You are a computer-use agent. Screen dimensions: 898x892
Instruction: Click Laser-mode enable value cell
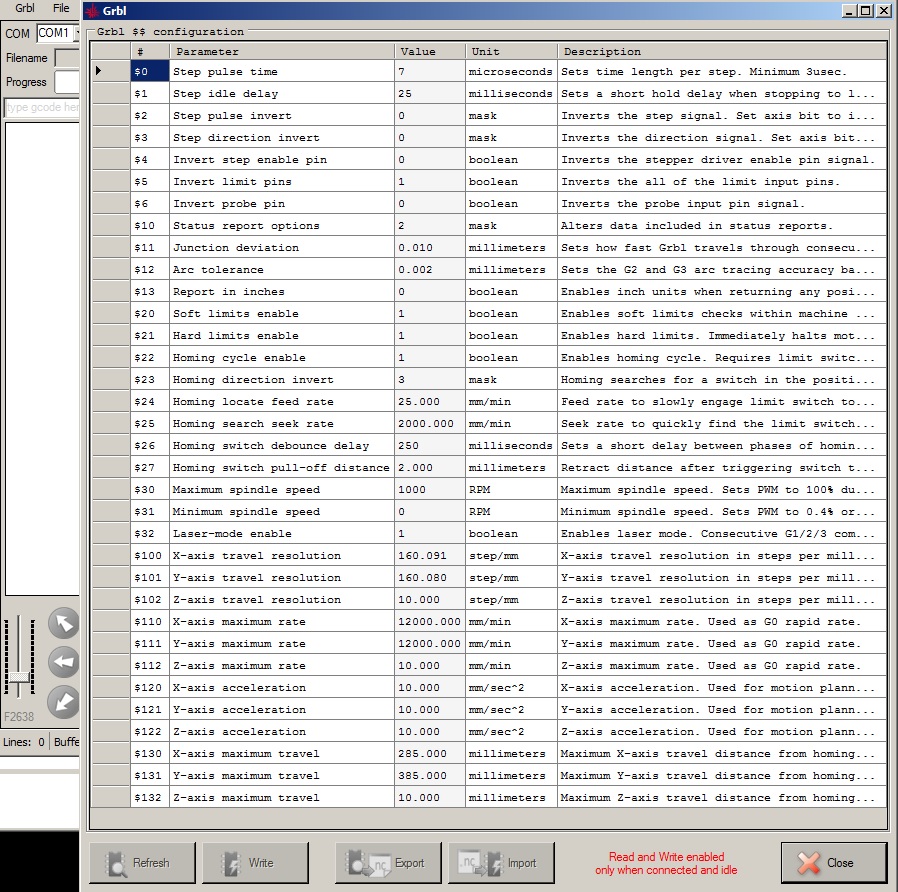430,534
